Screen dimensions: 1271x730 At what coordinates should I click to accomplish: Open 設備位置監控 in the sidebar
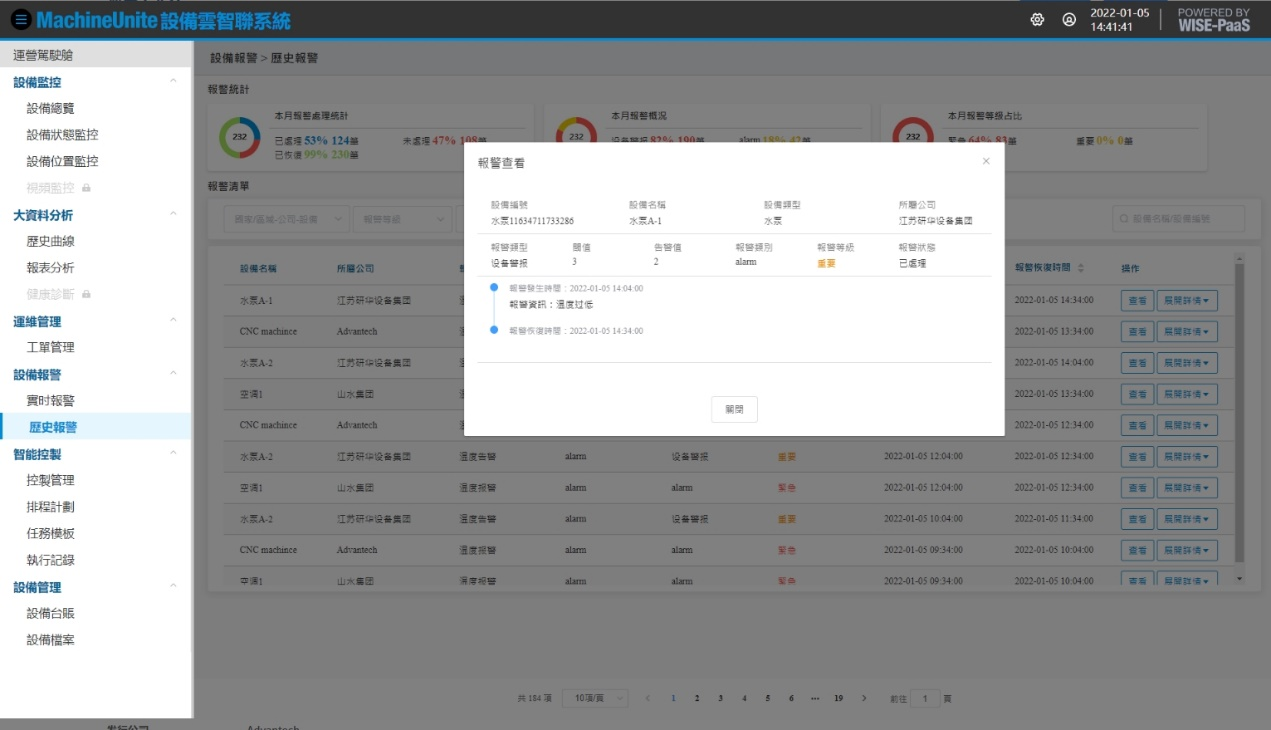(63, 161)
